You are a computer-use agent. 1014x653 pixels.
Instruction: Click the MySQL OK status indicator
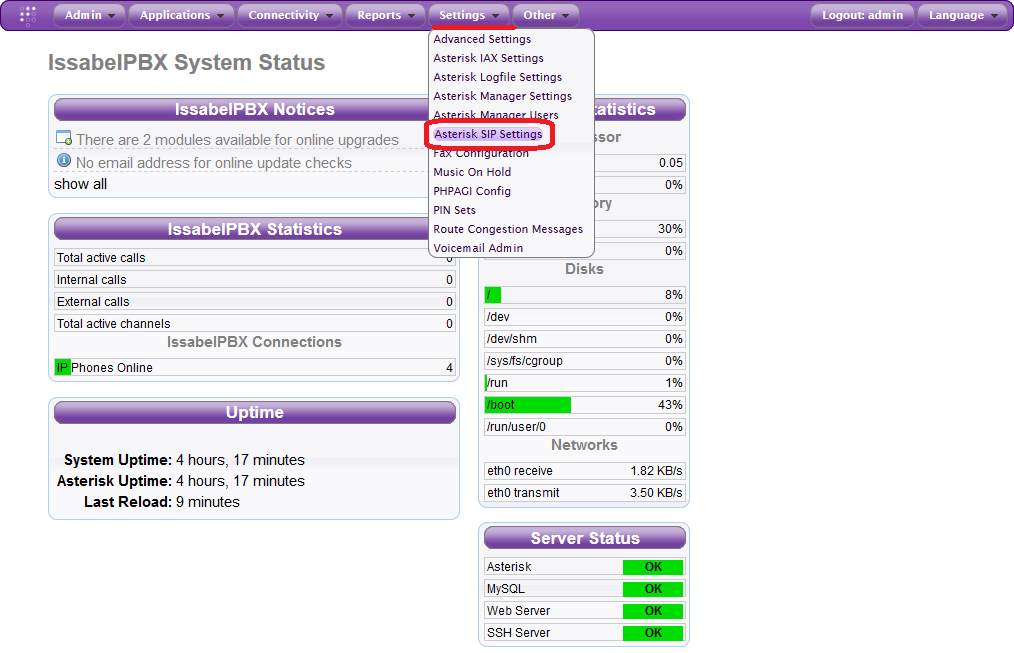coord(653,589)
